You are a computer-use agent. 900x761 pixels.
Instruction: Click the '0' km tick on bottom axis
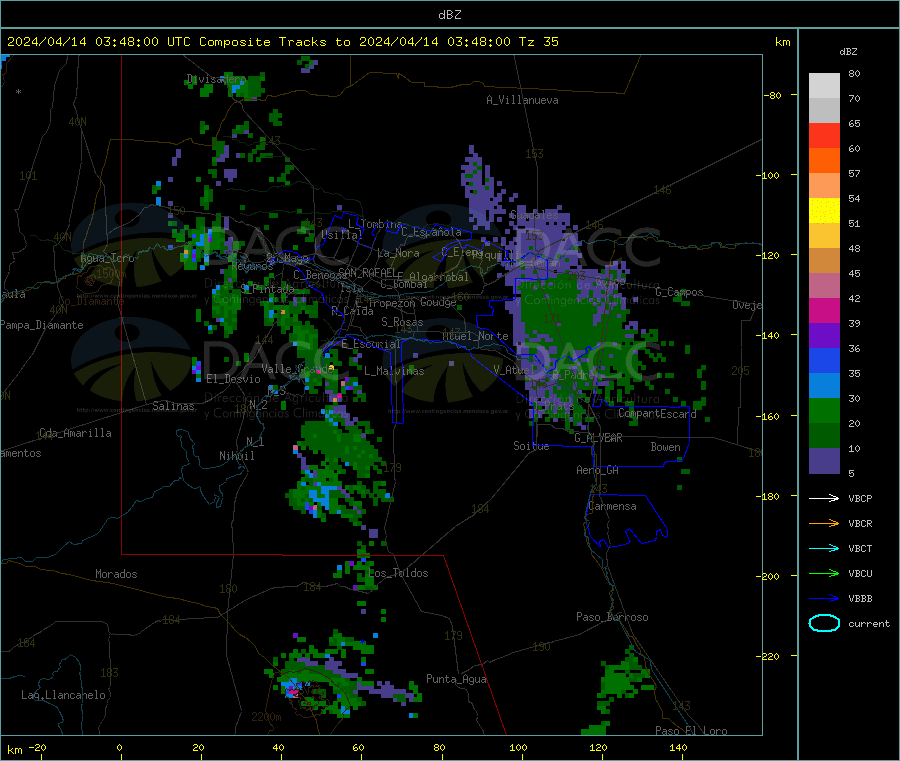coord(119,748)
